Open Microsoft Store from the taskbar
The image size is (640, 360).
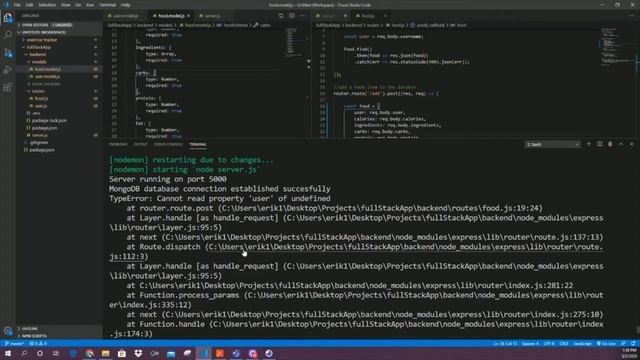tap(122, 353)
